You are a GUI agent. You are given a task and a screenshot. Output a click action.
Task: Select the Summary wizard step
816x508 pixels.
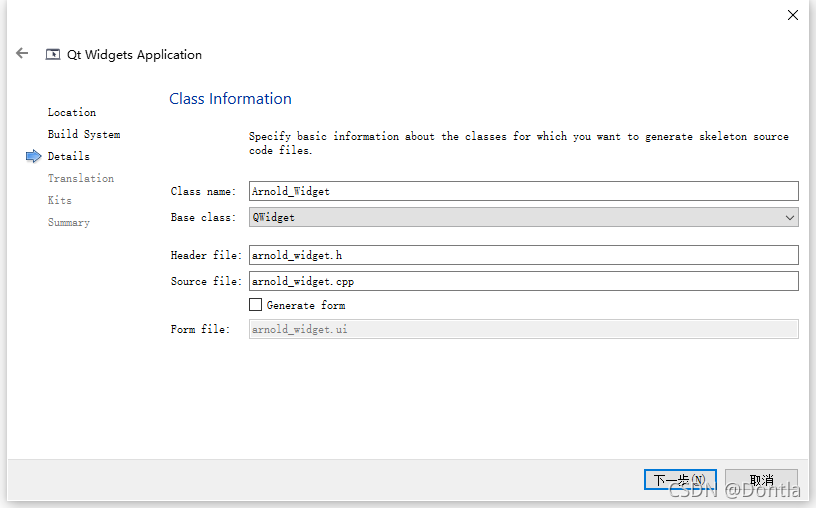coord(69,222)
